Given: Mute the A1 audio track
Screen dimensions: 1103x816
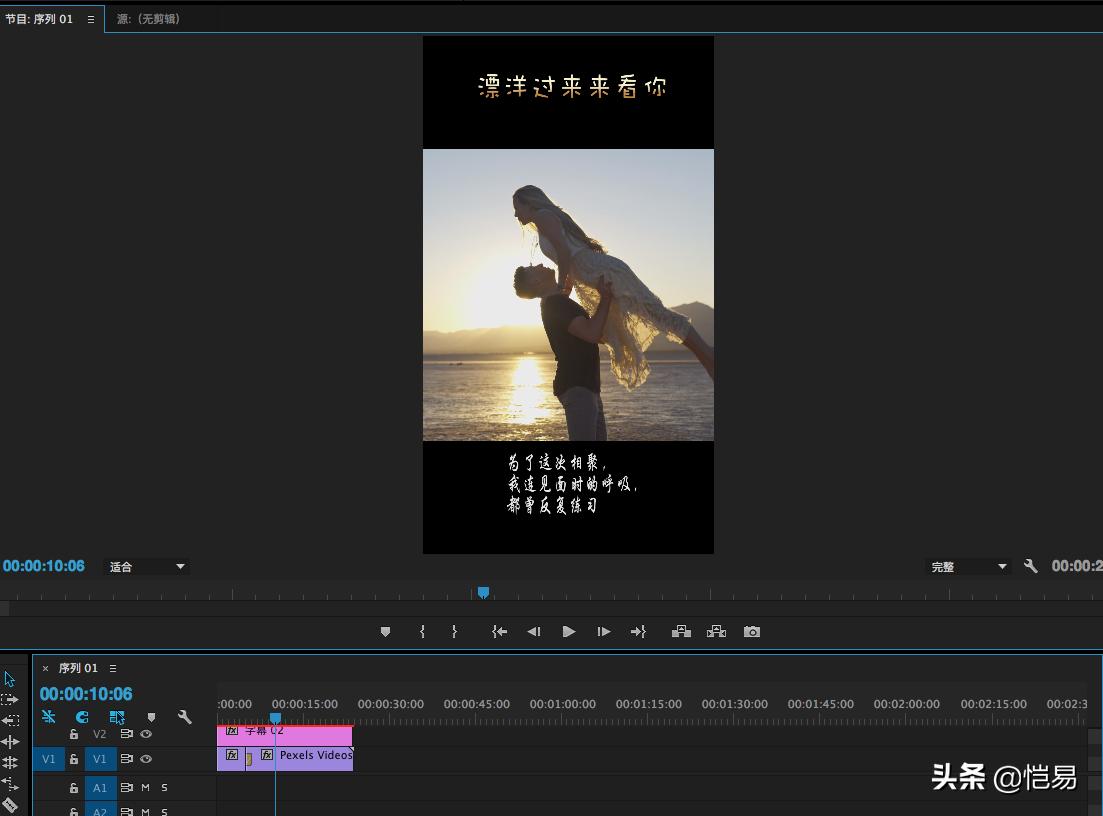Looking at the screenshot, I should click(x=145, y=788).
